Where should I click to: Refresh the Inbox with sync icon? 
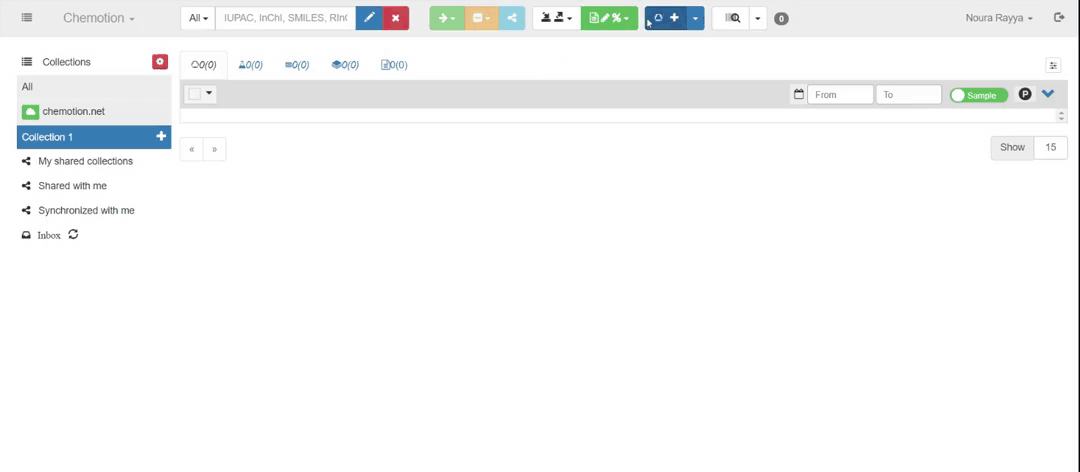73,235
